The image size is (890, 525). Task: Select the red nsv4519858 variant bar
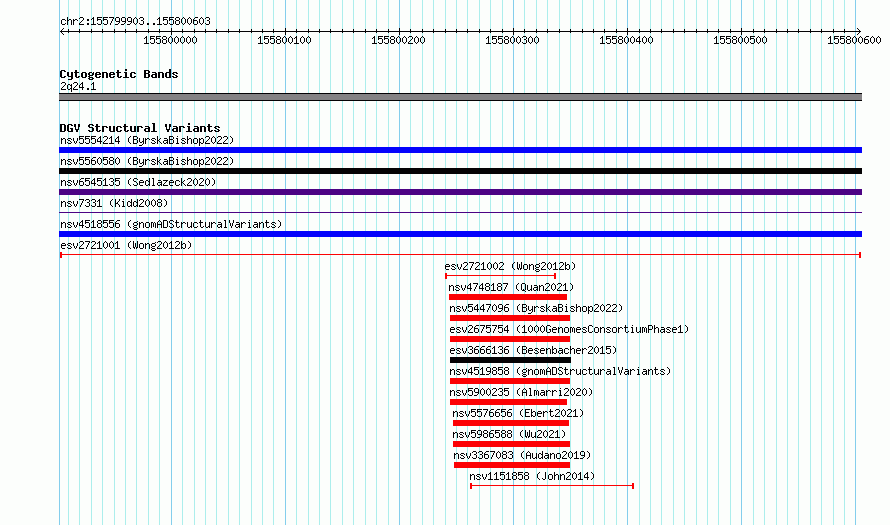pos(510,381)
